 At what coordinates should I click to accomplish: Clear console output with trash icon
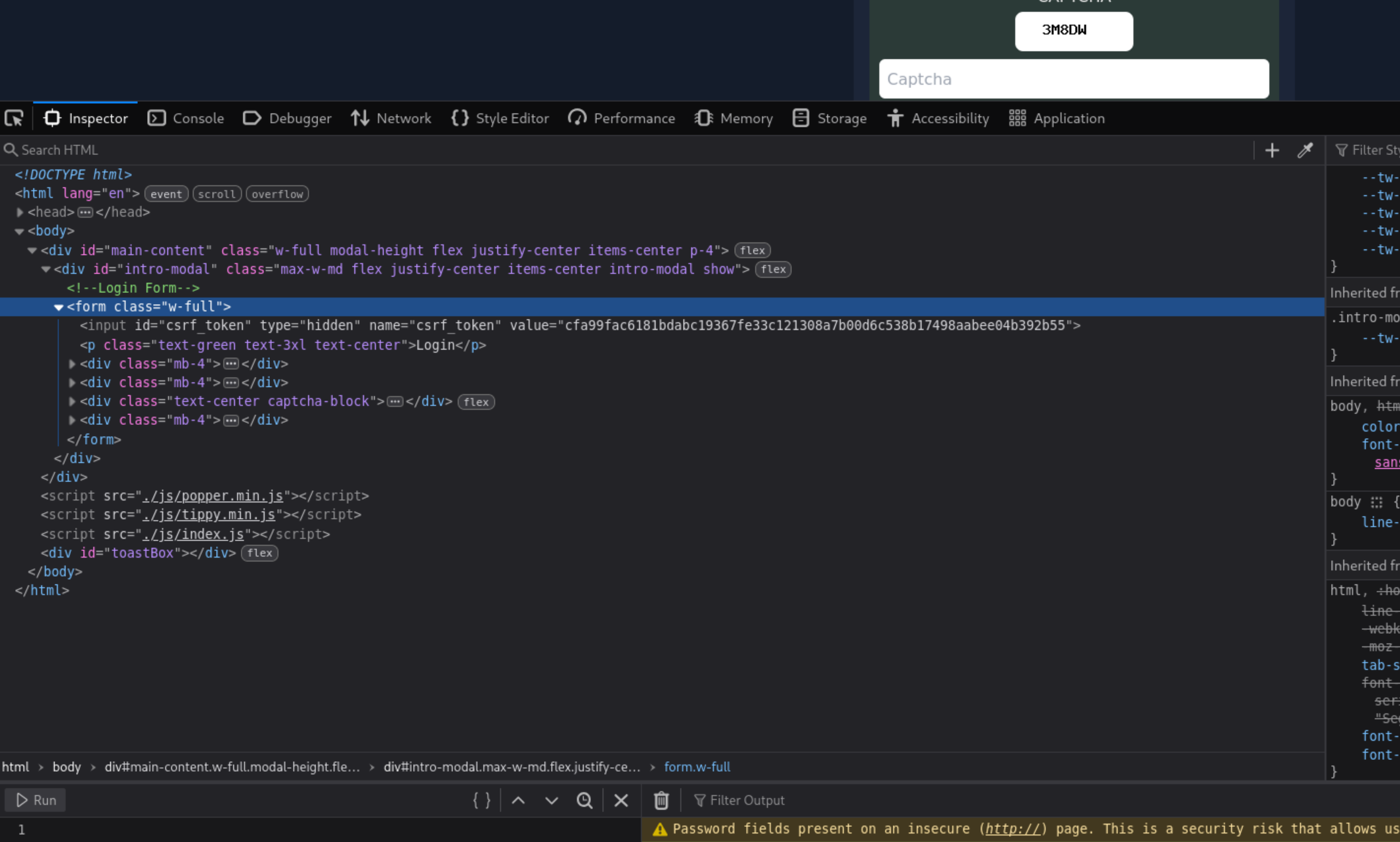(x=661, y=800)
